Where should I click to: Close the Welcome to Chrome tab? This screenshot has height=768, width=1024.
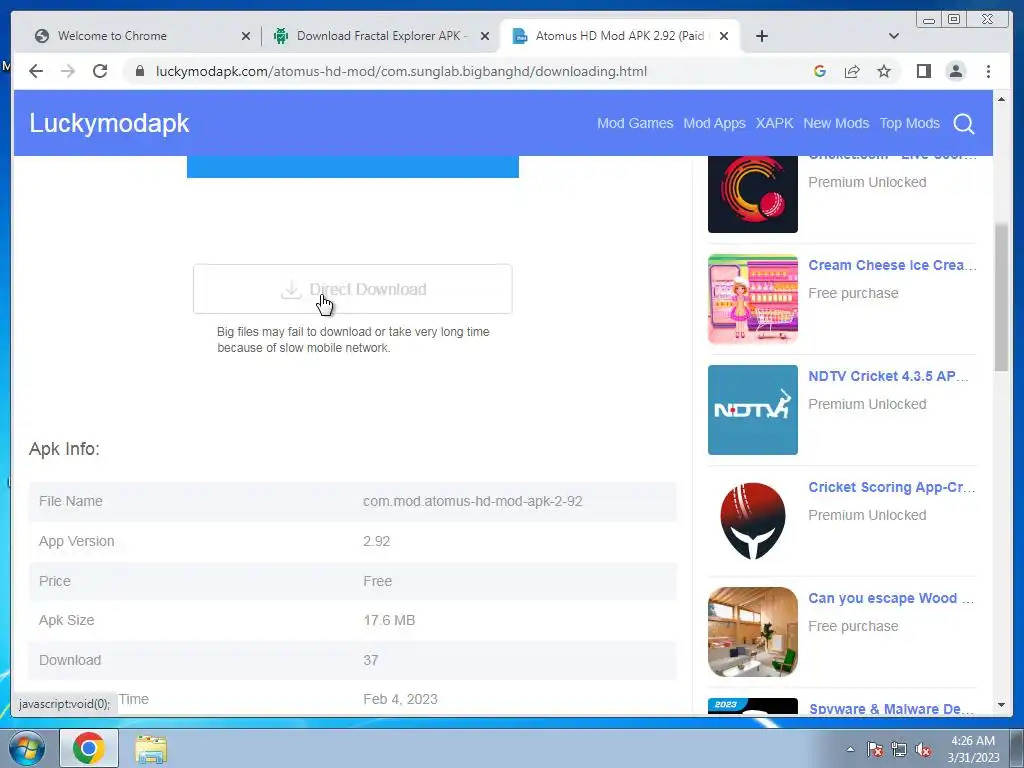pyautogui.click(x=246, y=36)
